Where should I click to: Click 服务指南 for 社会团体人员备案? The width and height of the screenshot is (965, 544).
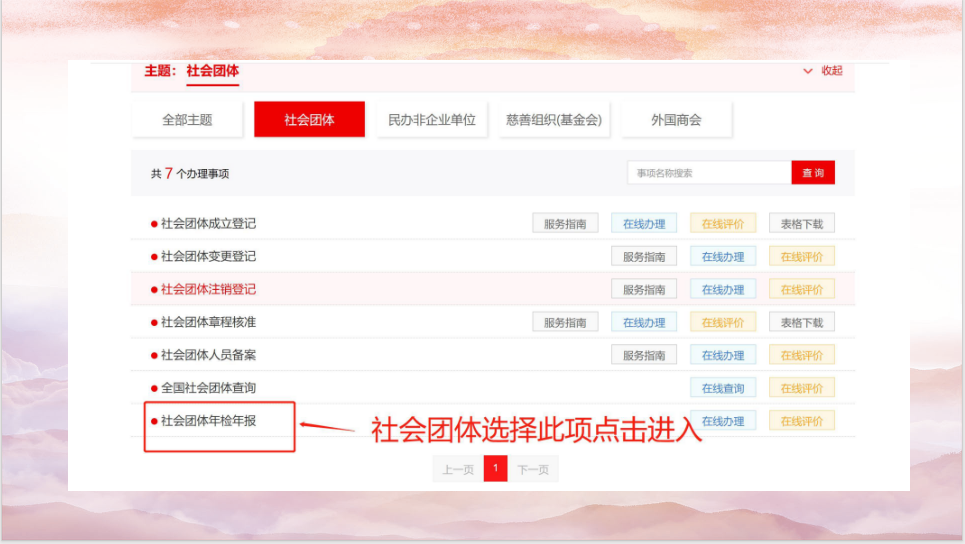pyautogui.click(x=644, y=356)
